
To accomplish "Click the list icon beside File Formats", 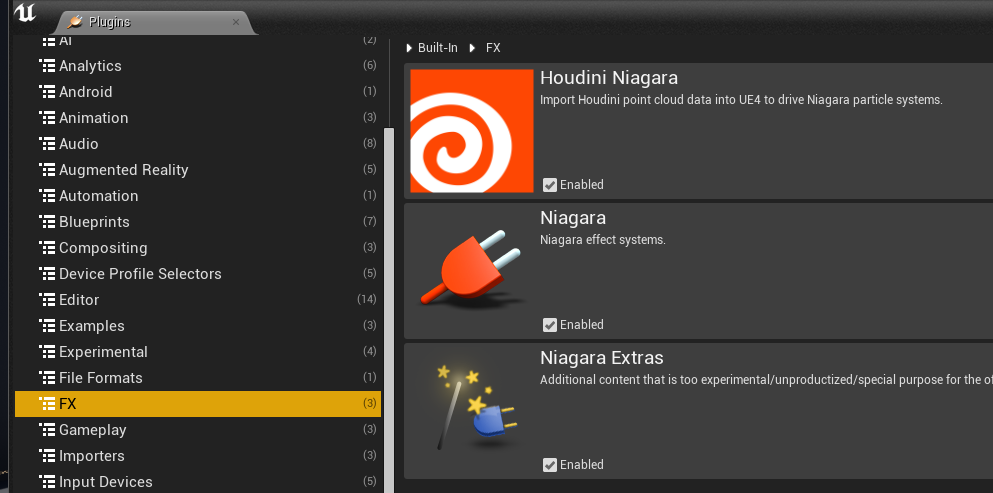I will 47,378.
